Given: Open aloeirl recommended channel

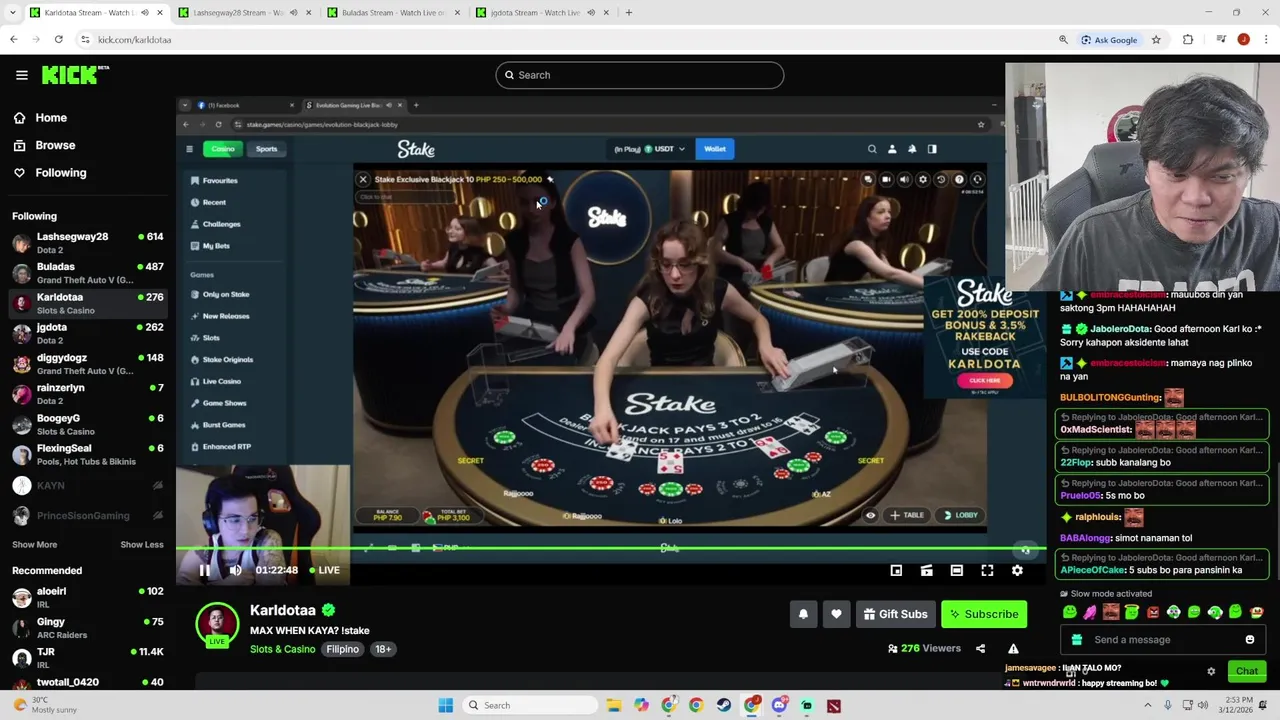Looking at the screenshot, I should point(88,597).
